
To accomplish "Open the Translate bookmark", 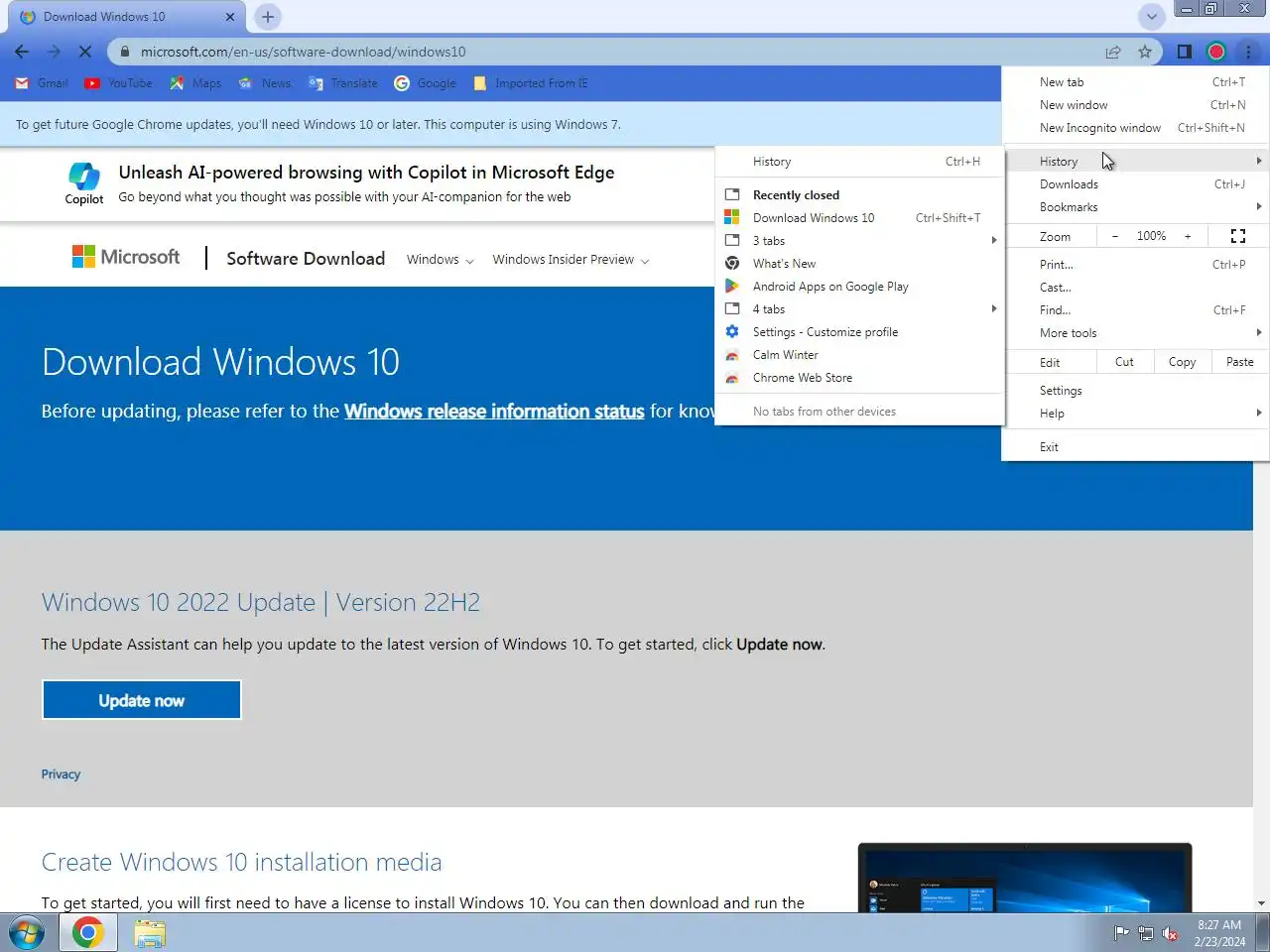I will [x=343, y=83].
